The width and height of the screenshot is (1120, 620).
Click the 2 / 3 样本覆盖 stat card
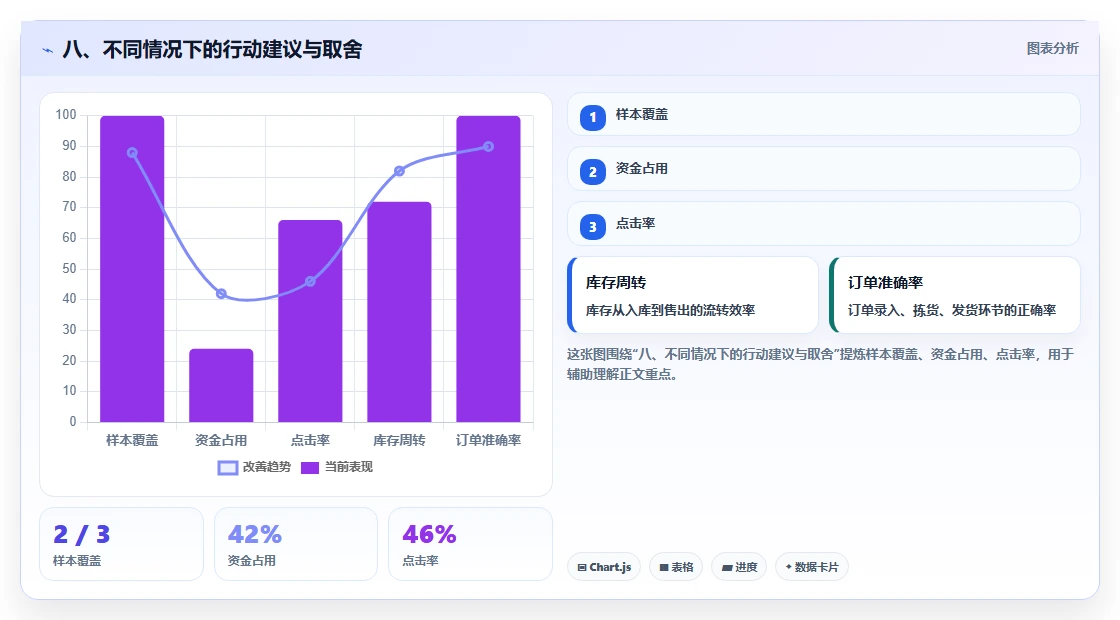pyautogui.click(x=121, y=544)
